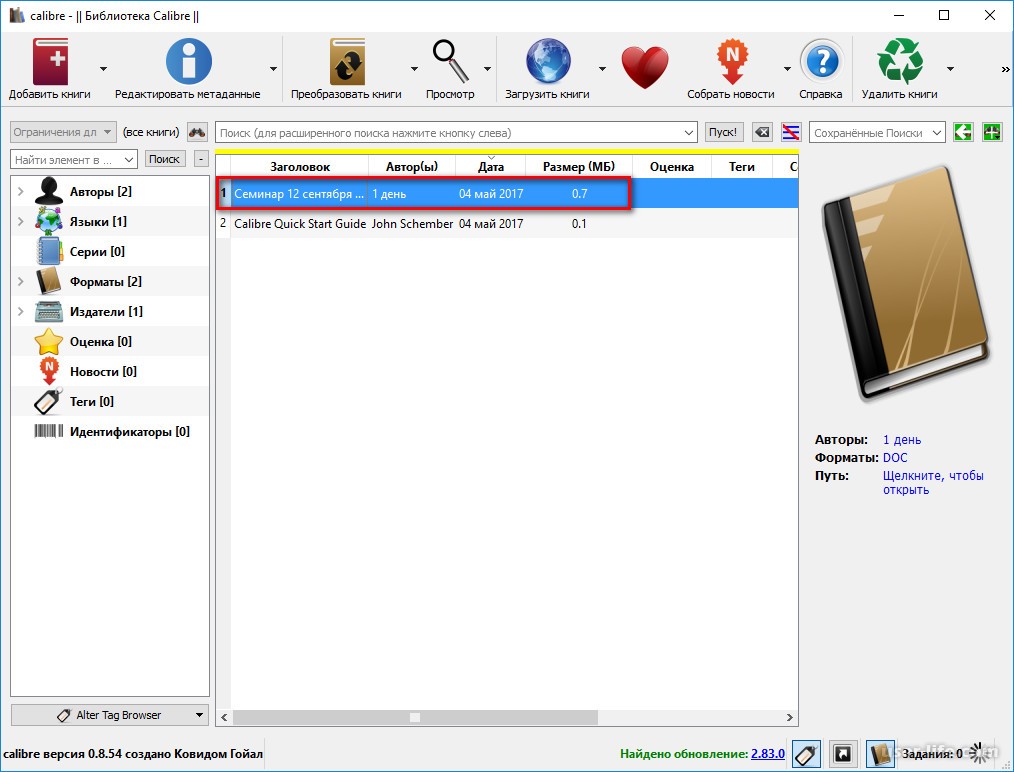This screenshot has width=1014, height=772.
Task: Click the green plus save-search icon
Action: (992, 133)
